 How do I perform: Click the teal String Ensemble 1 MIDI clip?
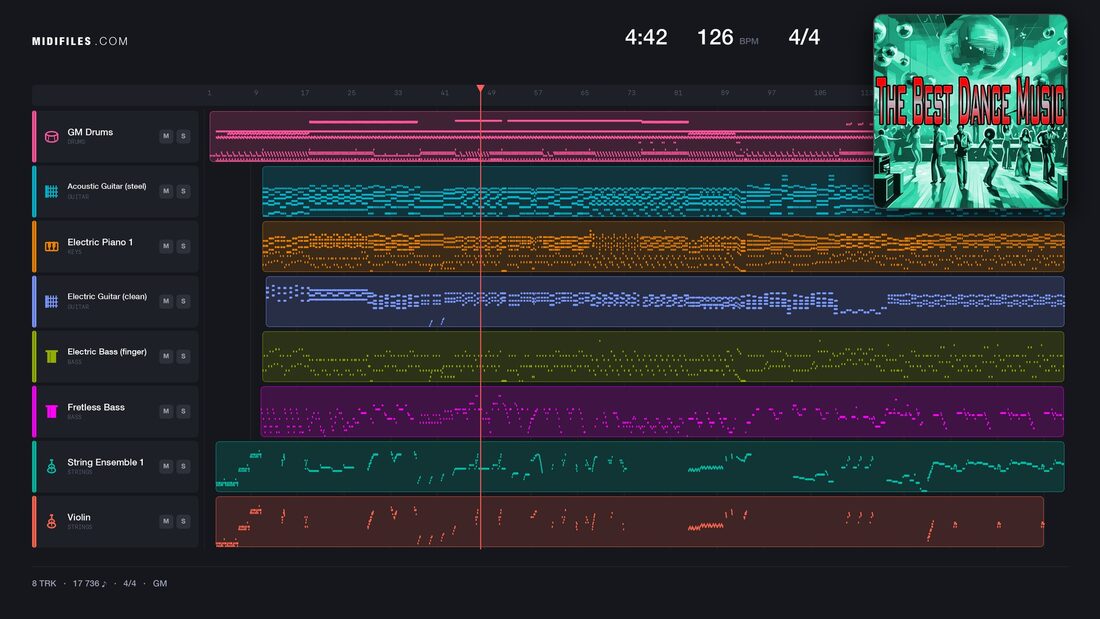click(640, 466)
